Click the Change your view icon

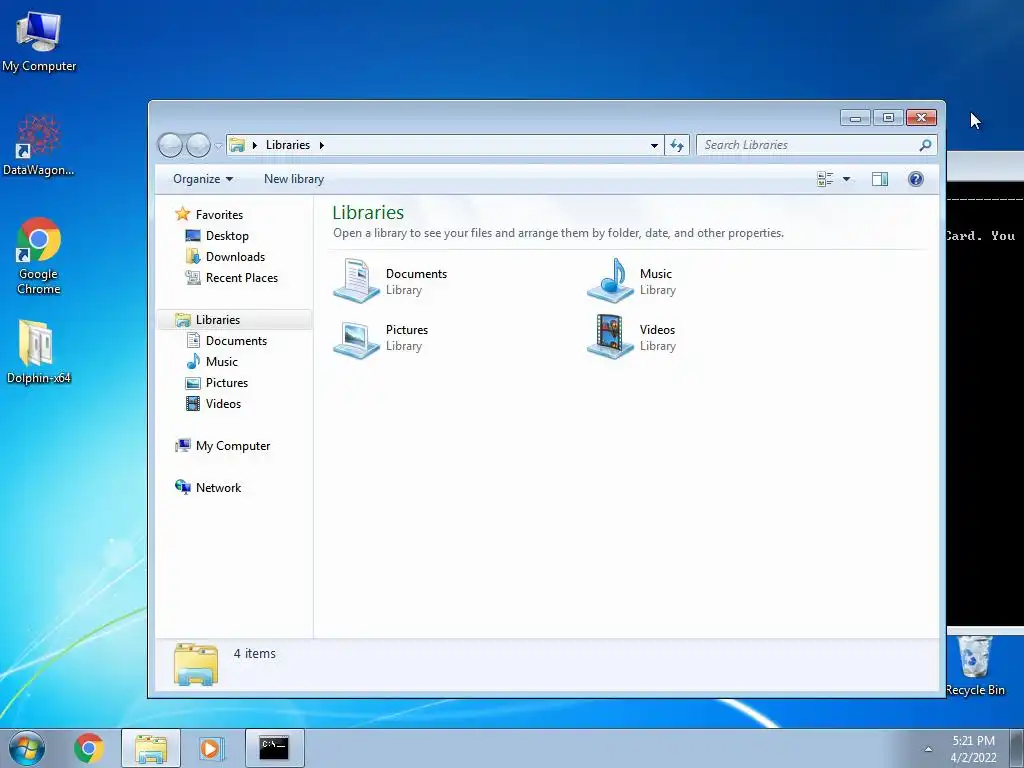825,179
